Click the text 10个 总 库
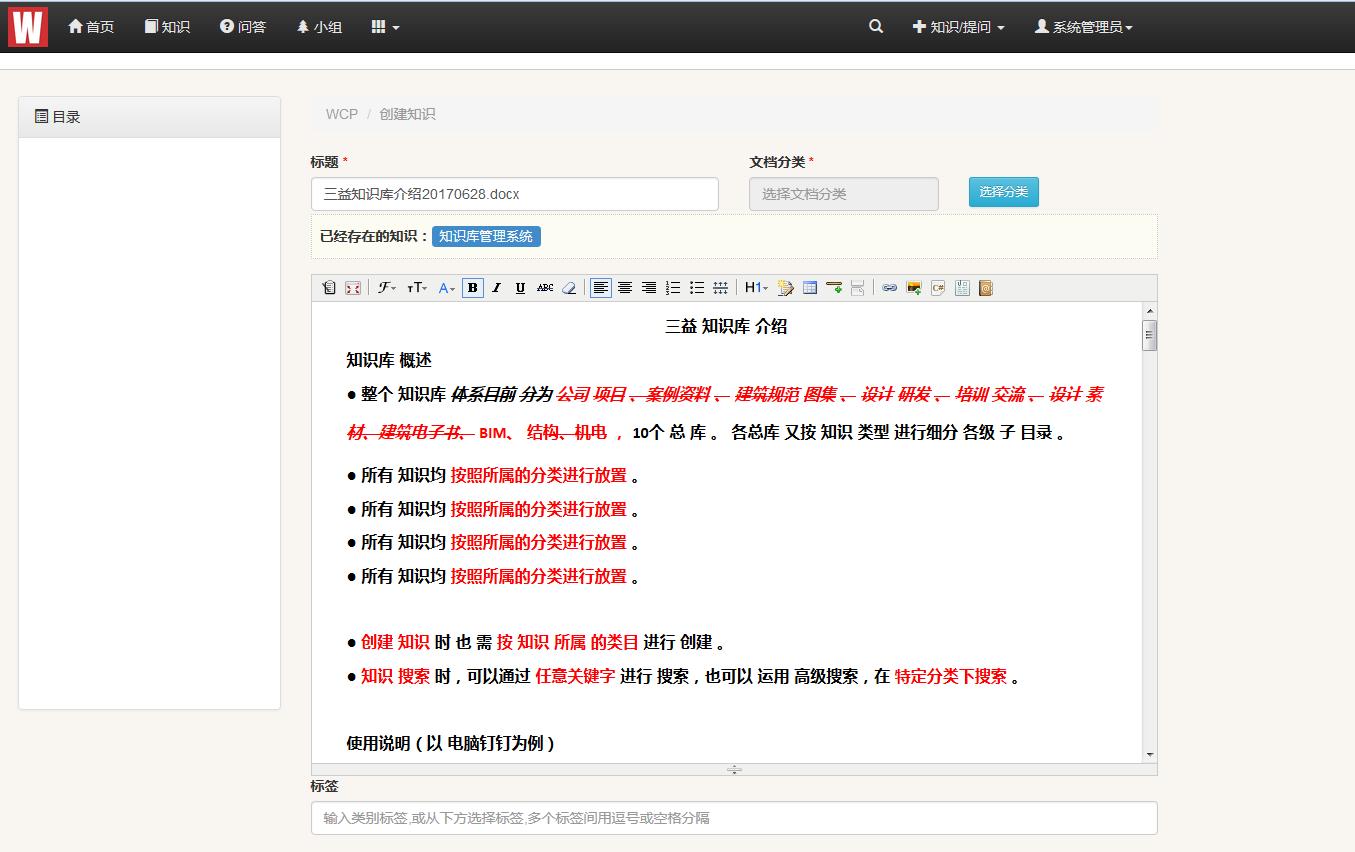Screen dimensions: 1355x852 coord(670,433)
